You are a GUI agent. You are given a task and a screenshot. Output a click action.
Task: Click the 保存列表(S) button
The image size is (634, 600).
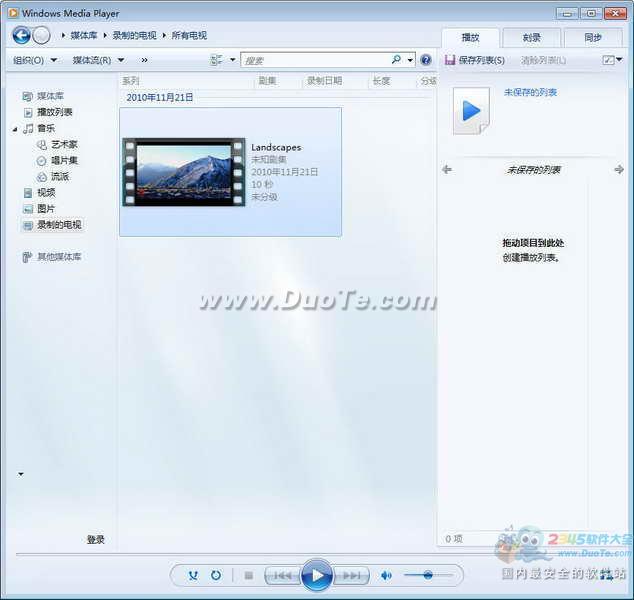click(475, 60)
